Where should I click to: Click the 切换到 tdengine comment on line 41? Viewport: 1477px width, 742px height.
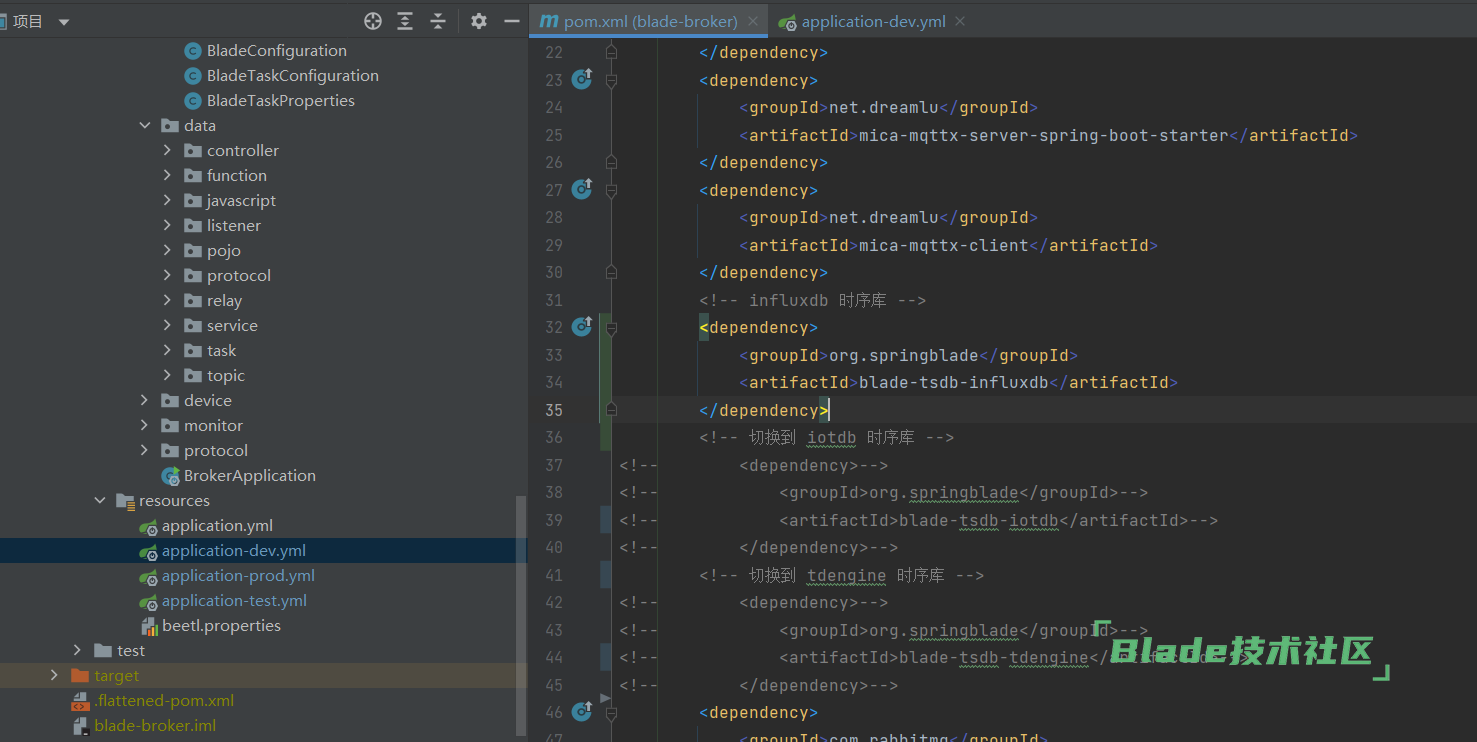point(842,575)
